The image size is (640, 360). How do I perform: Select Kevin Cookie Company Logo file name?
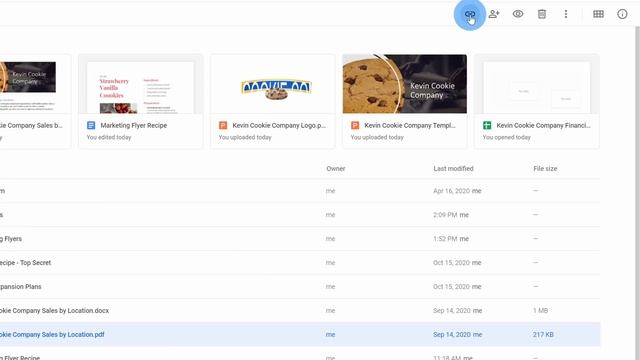coord(279,125)
